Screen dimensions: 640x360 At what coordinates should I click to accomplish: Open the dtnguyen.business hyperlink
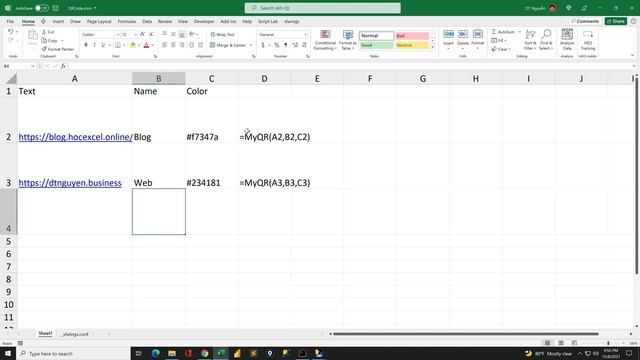[70, 182]
